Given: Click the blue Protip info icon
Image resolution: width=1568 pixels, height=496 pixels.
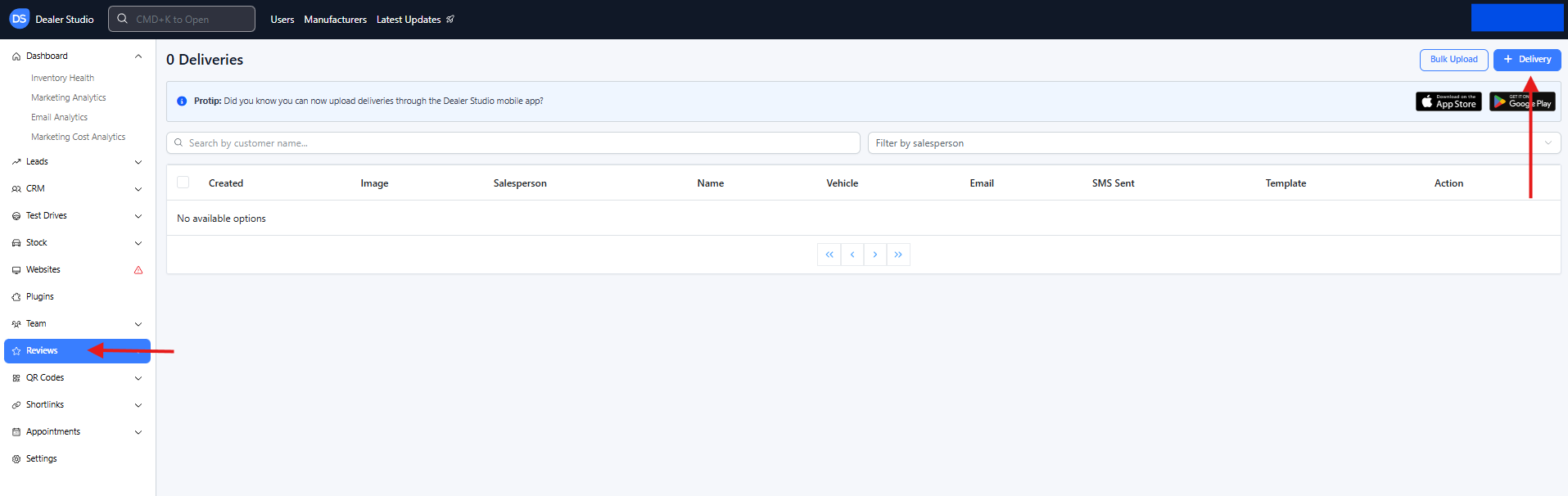Looking at the screenshot, I should coord(182,101).
